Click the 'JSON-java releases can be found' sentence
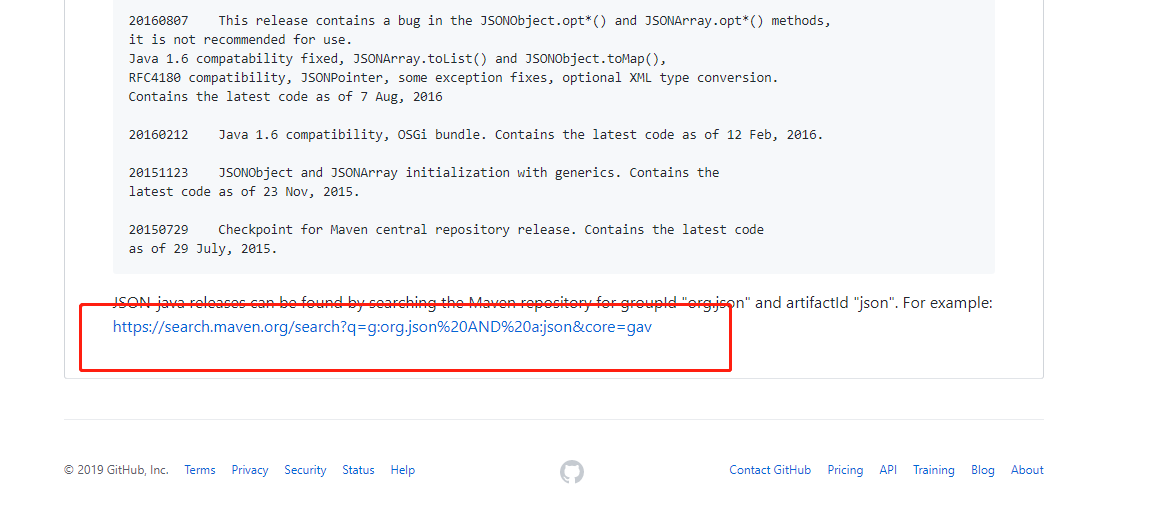Image resolution: width=1152 pixels, height=512 pixels. point(552,303)
